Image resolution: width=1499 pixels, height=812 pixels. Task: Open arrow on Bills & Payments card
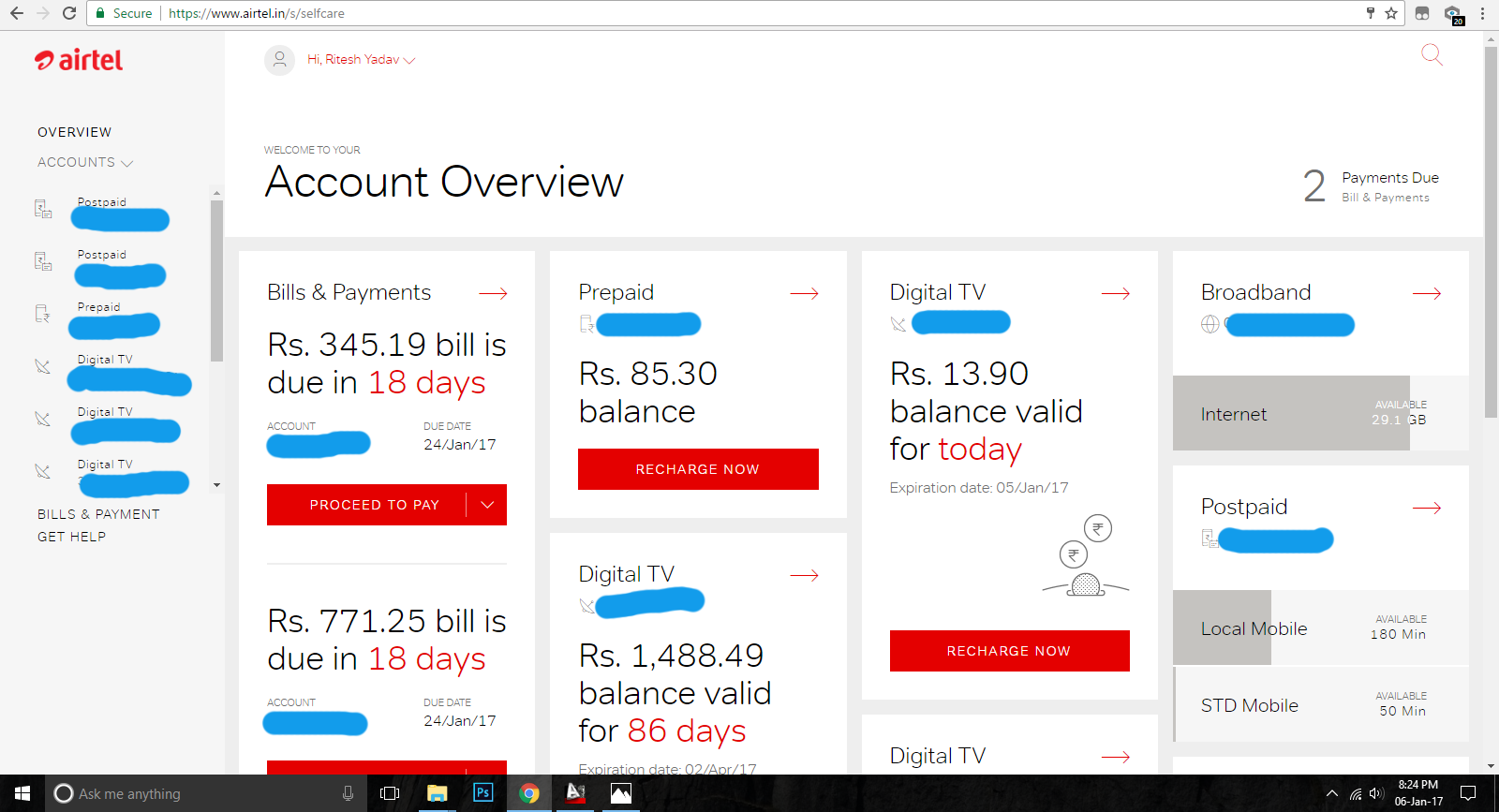pos(493,293)
